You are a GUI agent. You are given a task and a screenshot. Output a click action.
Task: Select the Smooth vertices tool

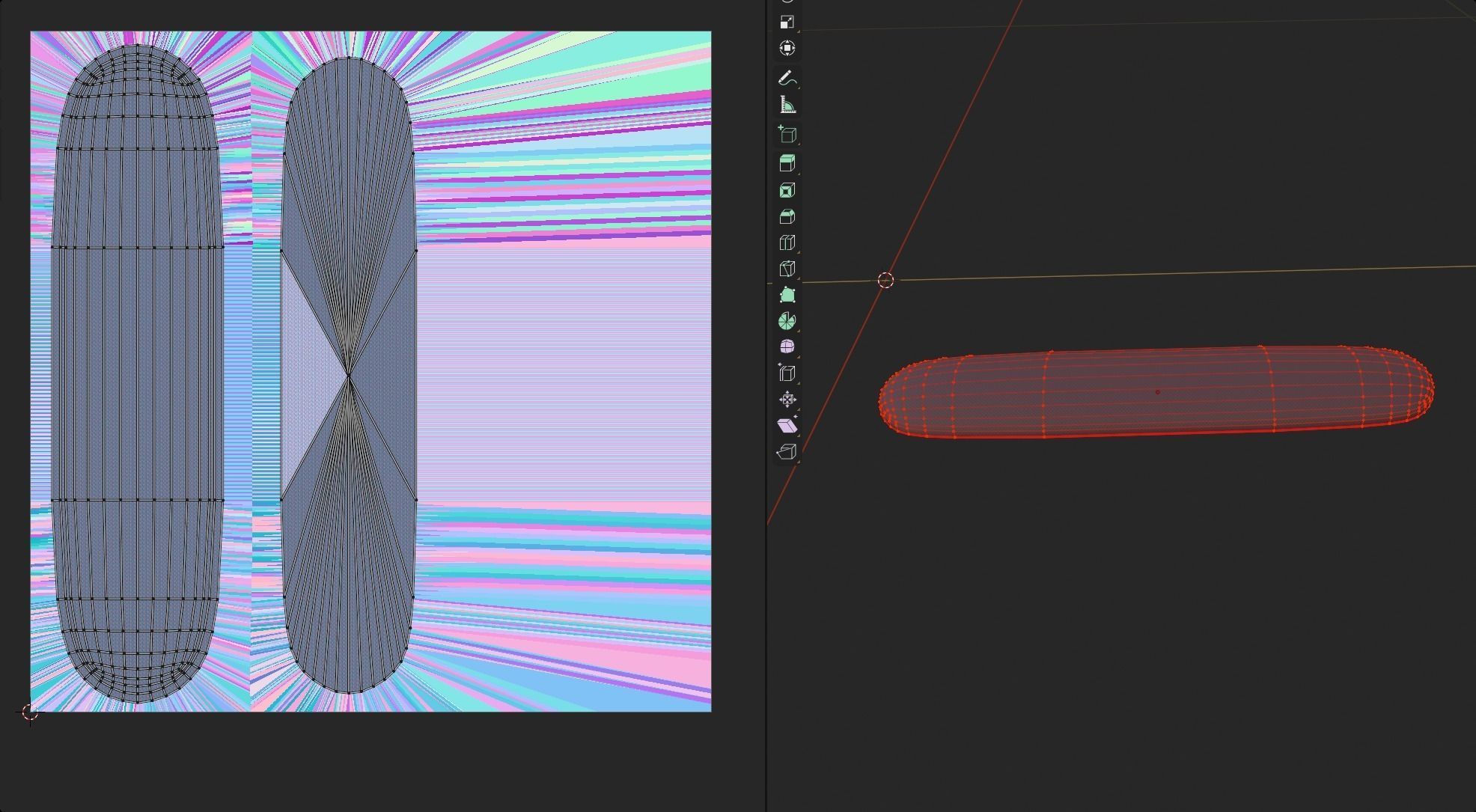coord(787,347)
